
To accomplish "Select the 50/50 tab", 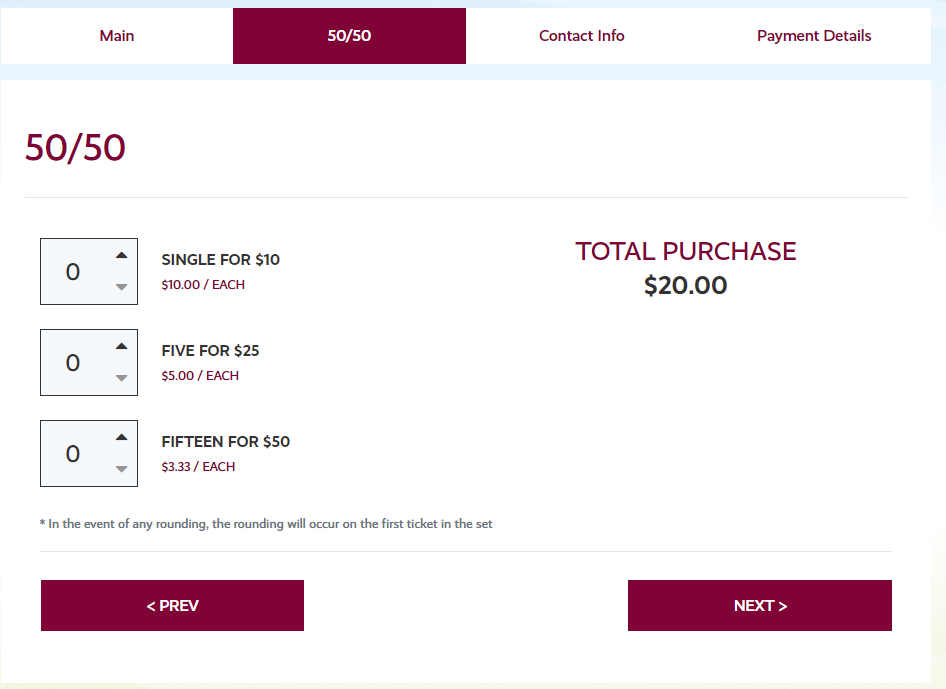I will 349,36.
